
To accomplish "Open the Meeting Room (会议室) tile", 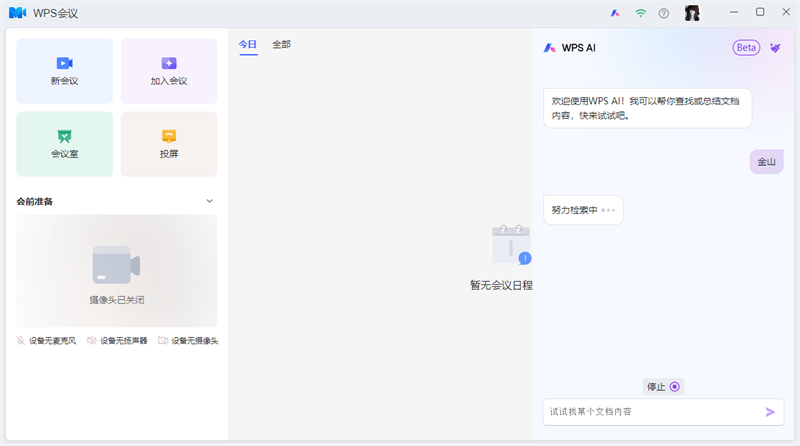I will point(64,144).
